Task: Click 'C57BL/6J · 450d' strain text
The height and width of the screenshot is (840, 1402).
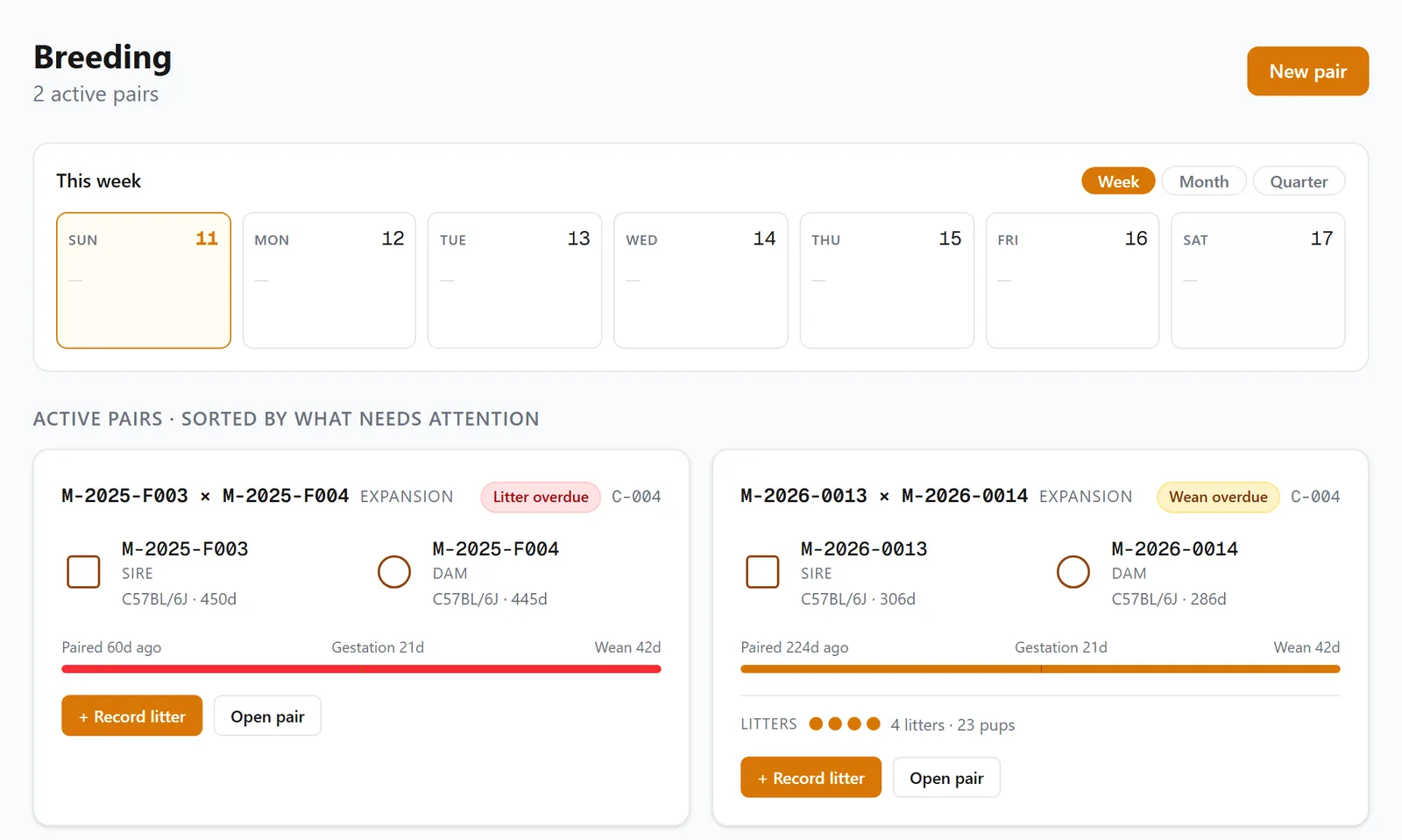Action: click(x=179, y=599)
